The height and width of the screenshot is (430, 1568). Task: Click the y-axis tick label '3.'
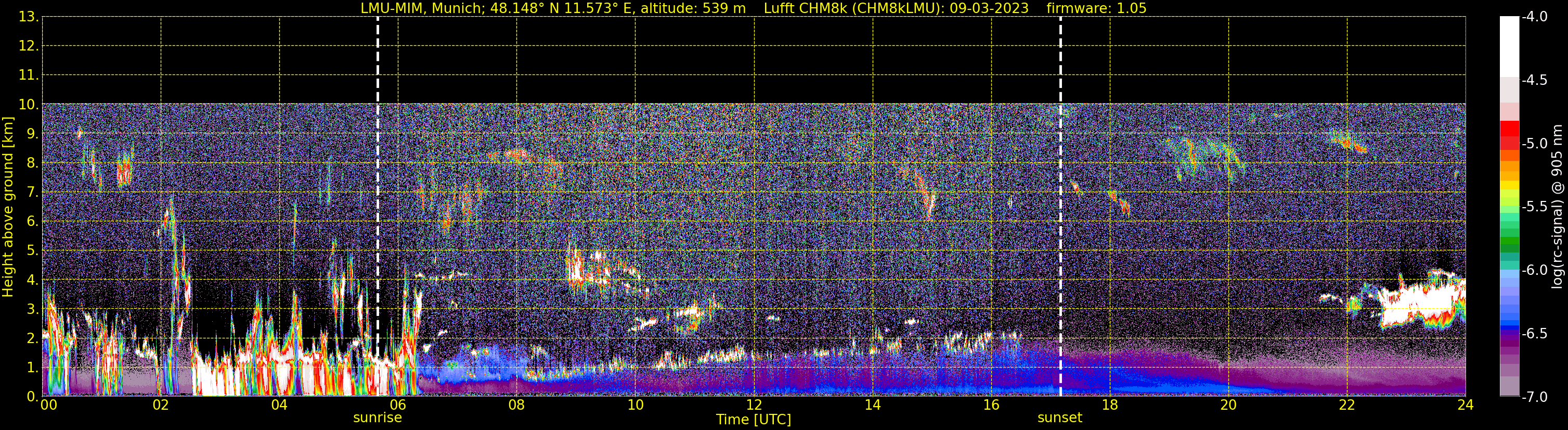pos(32,309)
